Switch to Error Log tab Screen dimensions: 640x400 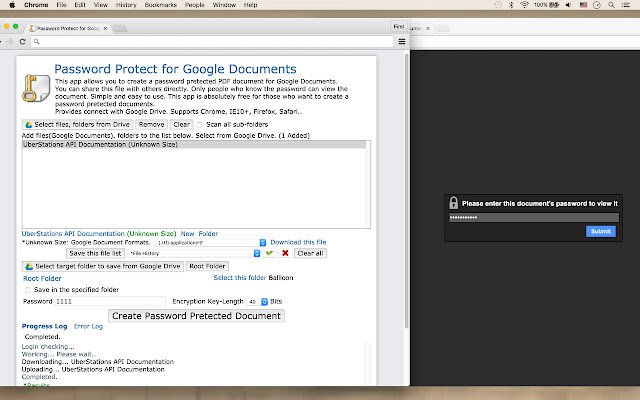88,326
